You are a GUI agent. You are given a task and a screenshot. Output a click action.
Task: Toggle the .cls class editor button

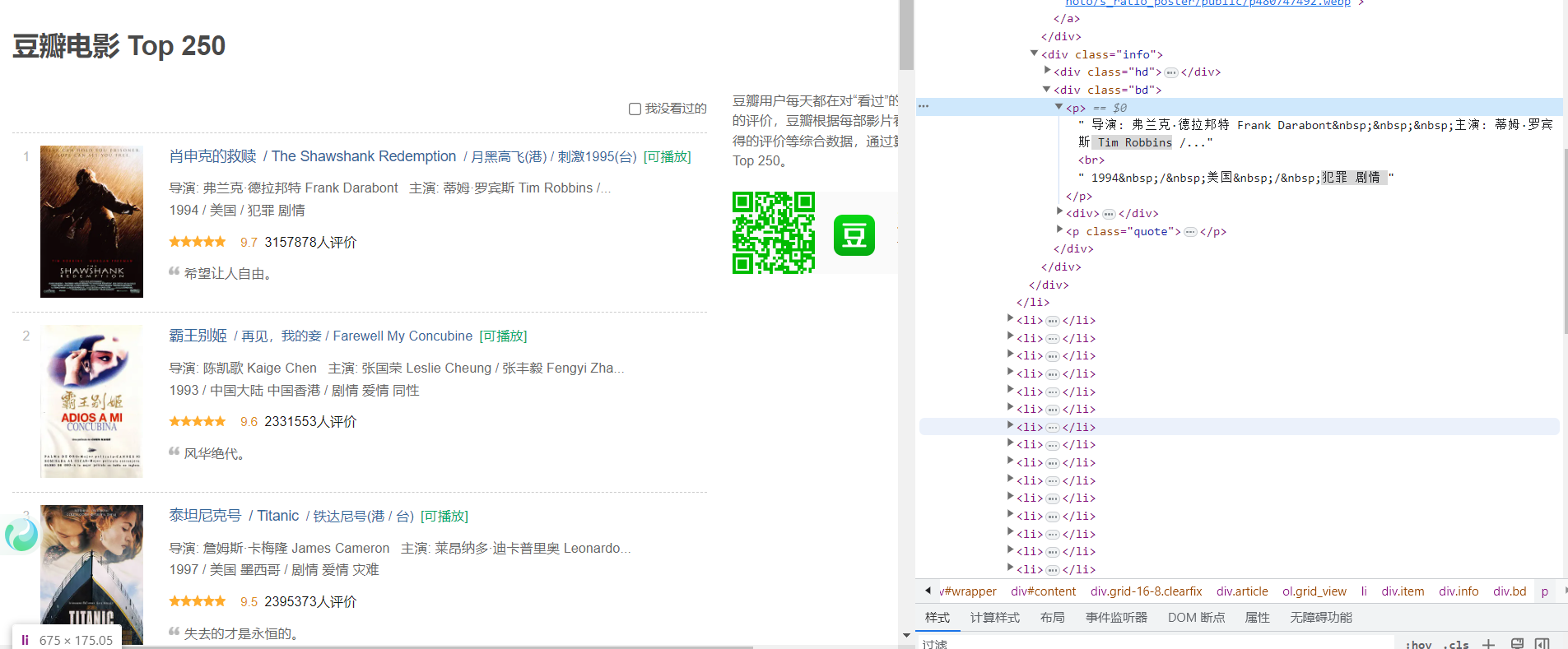1456,645
